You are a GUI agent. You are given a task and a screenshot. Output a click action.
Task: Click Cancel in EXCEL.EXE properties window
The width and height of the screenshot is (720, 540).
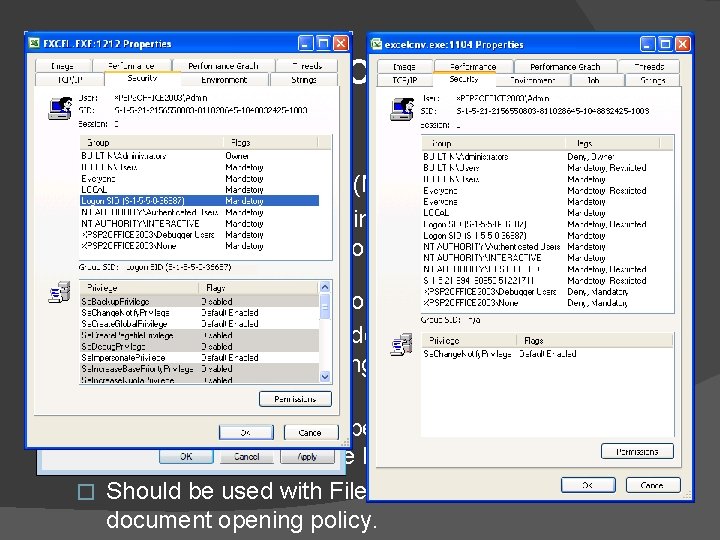[x=311, y=433]
